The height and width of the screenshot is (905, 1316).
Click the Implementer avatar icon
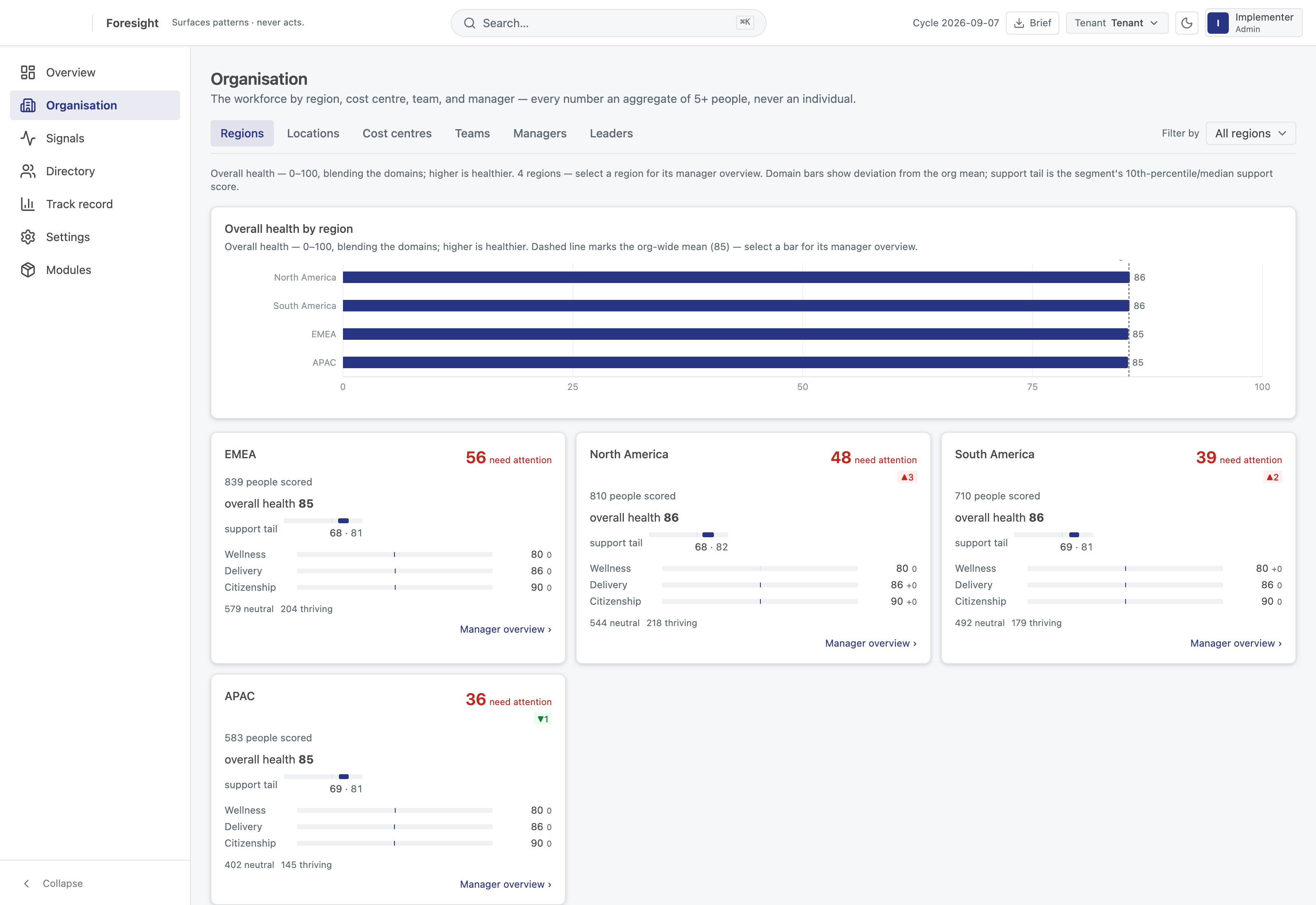click(x=1218, y=23)
